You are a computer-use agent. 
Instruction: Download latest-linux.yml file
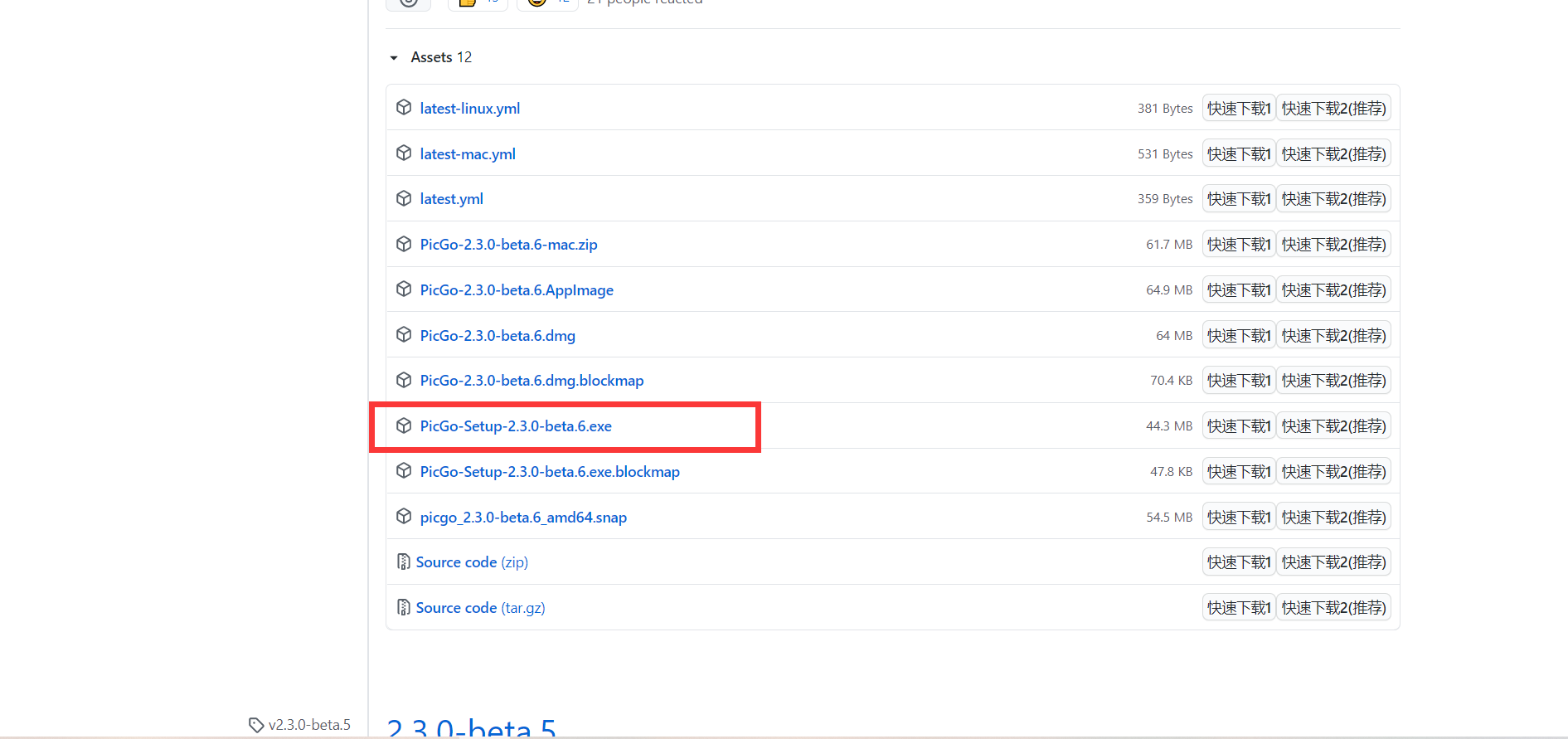[x=470, y=109]
